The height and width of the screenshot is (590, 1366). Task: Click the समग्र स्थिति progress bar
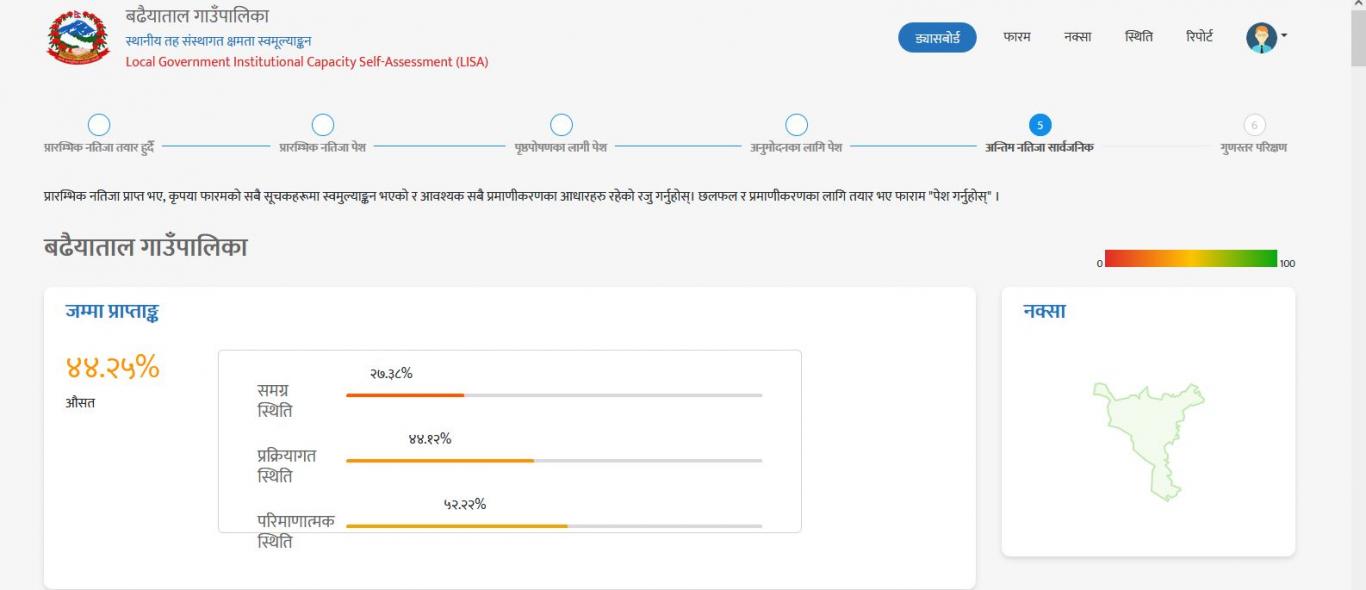coord(554,395)
